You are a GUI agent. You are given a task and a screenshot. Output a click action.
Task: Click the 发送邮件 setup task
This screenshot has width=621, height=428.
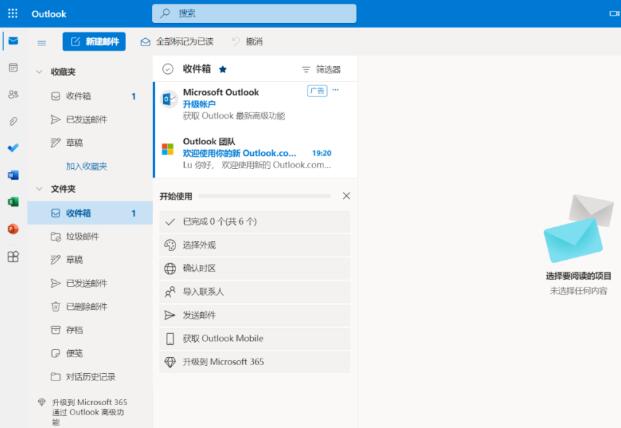tap(255, 315)
